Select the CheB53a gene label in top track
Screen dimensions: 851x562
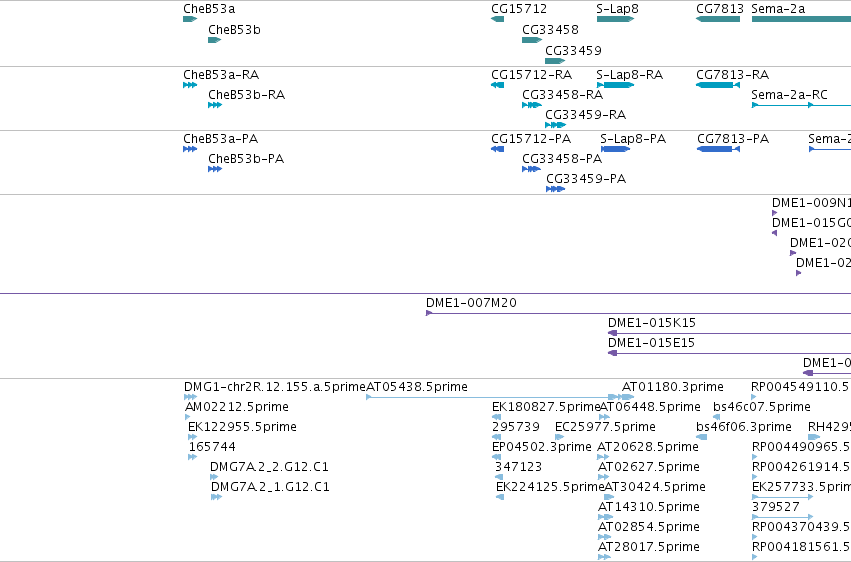pos(209,9)
